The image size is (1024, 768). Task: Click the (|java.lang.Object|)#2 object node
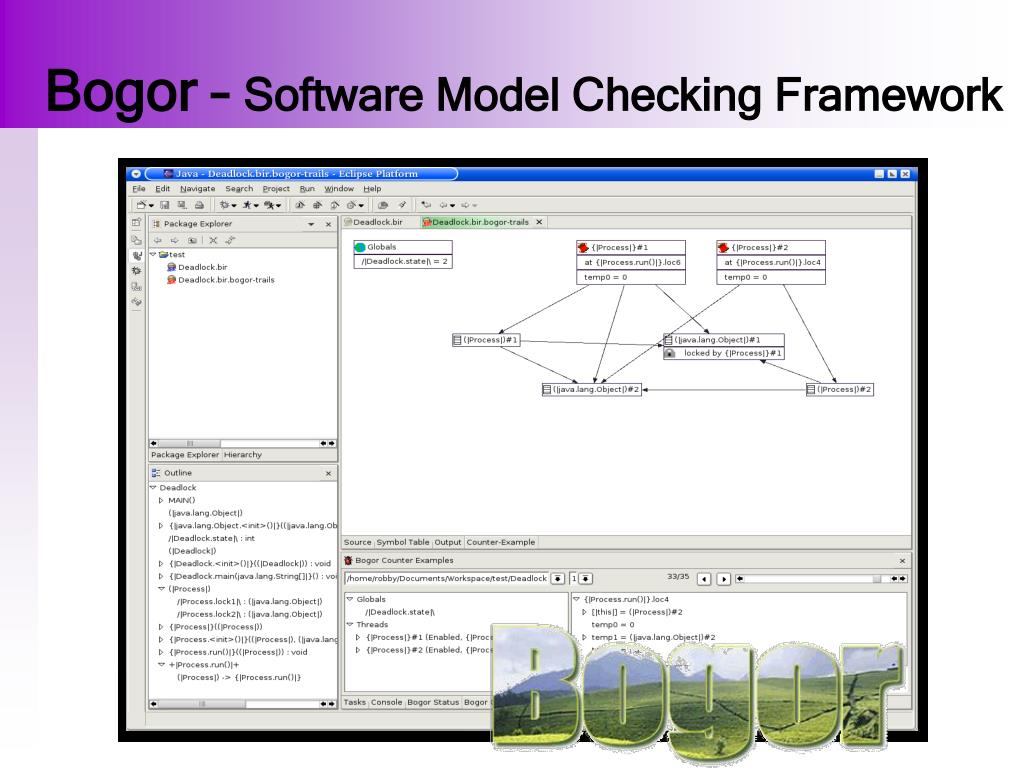click(x=592, y=389)
